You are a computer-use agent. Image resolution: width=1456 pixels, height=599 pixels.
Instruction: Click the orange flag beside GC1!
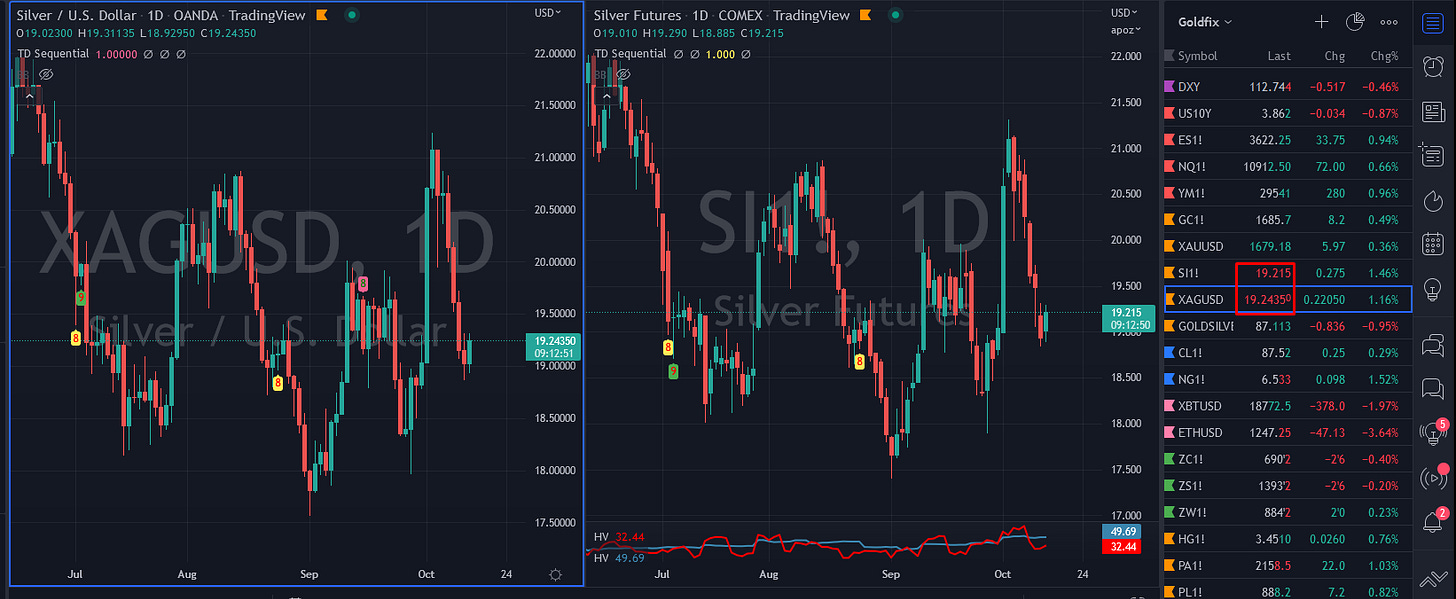click(x=1171, y=219)
